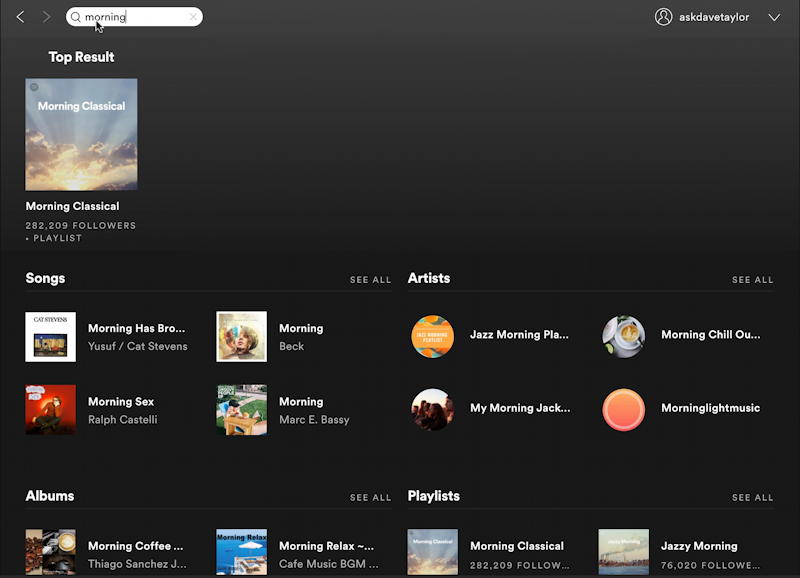The height and width of the screenshot is (578, 800).
Task: Open artist Thiago Sanchez J...
Action: pos(137,564)
